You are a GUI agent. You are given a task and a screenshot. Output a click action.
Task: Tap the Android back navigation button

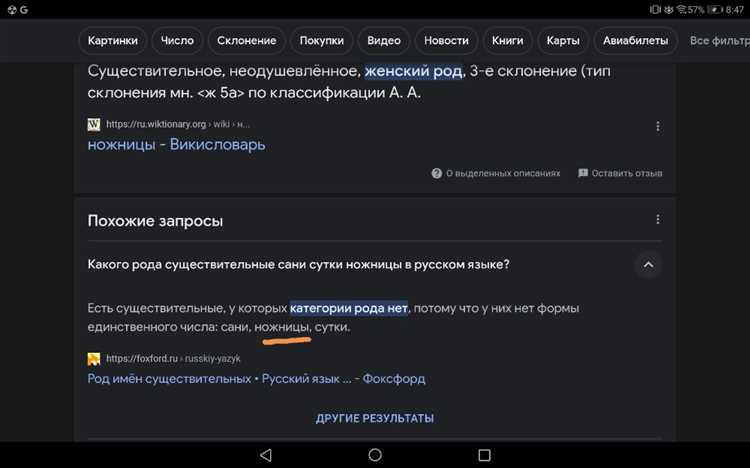(266, 455)
